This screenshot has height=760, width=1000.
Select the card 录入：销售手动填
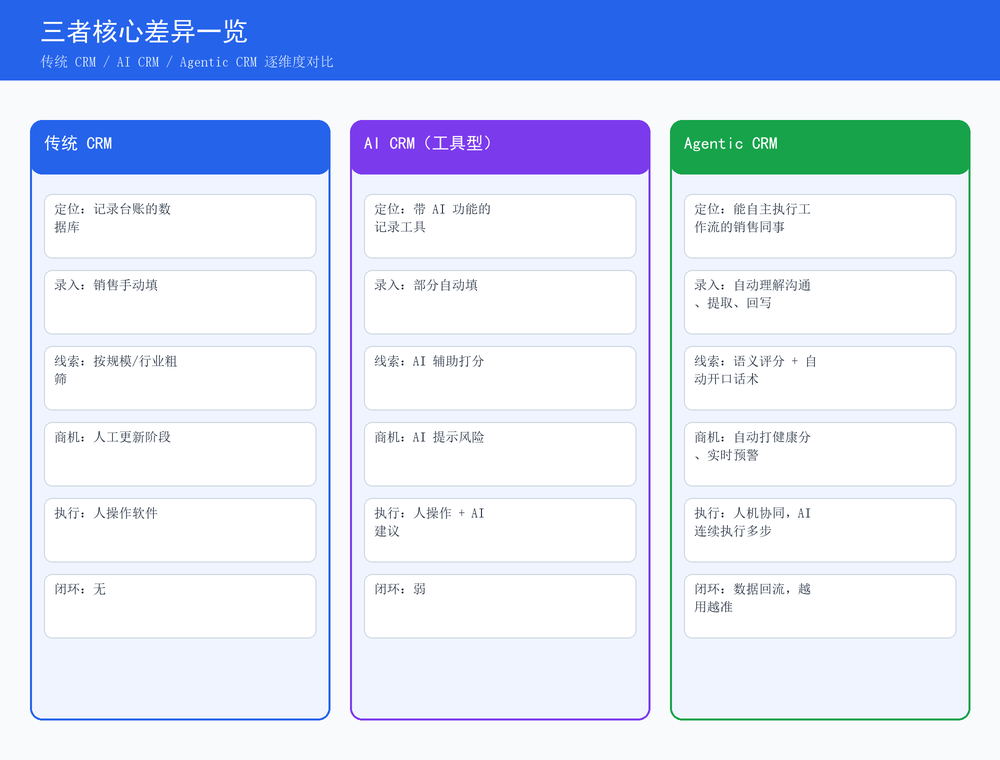[180, 302]
